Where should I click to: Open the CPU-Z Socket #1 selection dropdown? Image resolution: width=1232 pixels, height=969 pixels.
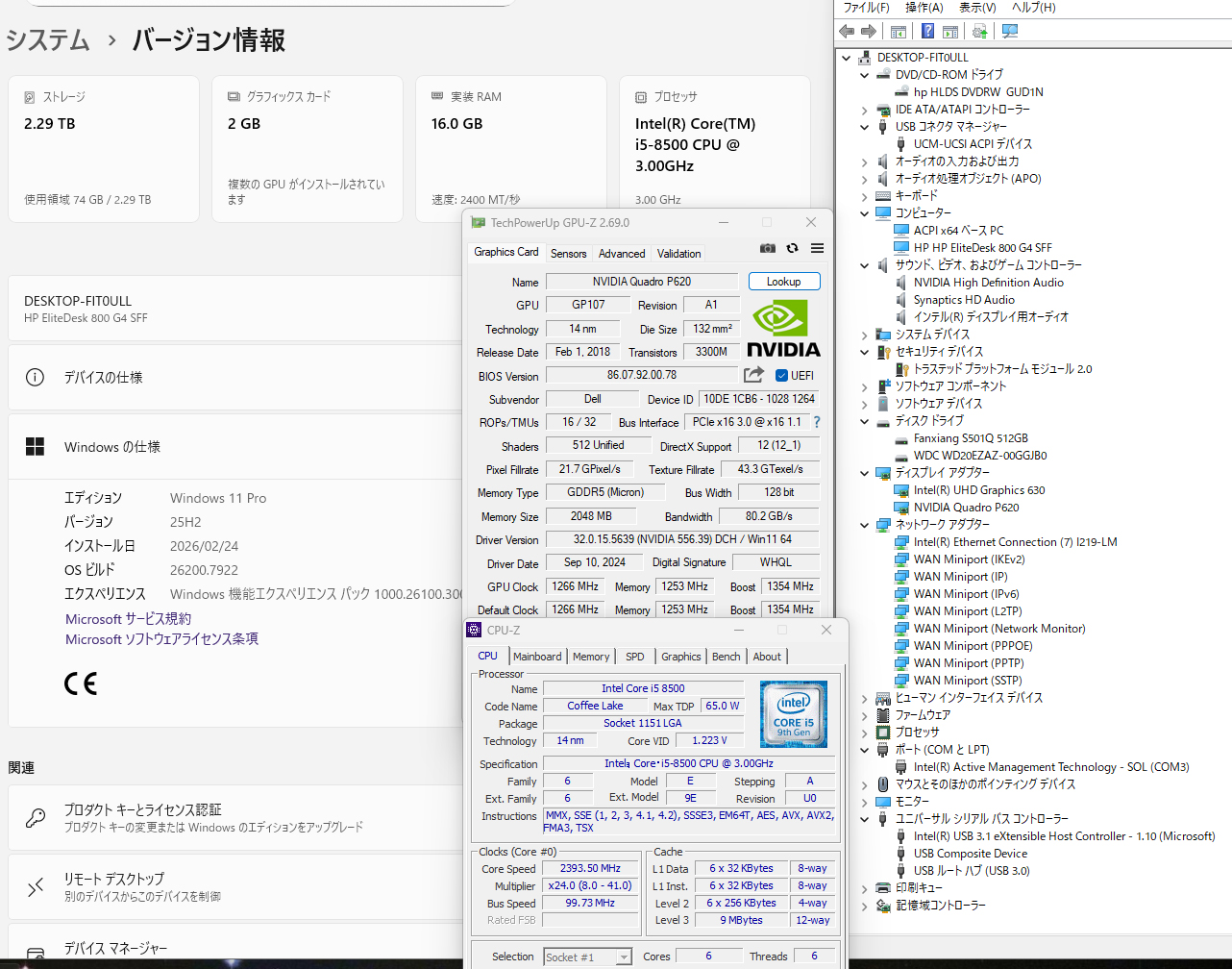click(x=624, y=957)
